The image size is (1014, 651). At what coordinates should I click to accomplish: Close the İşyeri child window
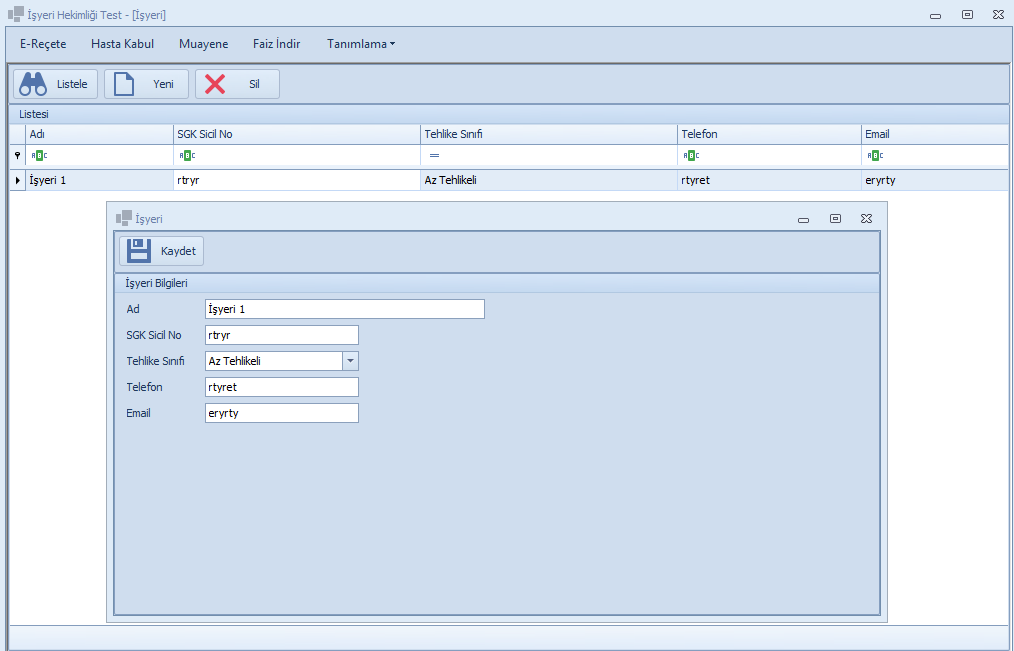tap(867, 219)
